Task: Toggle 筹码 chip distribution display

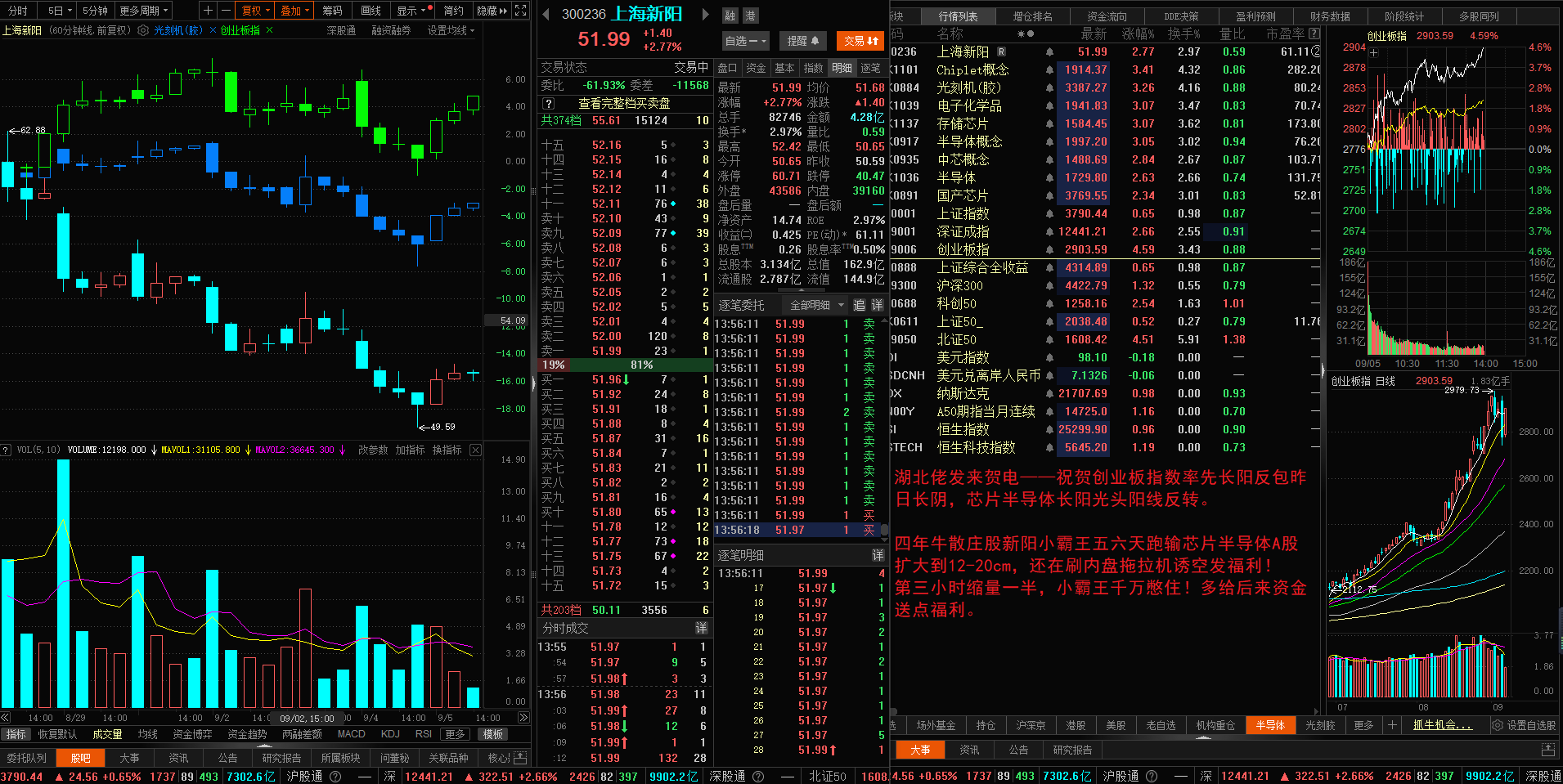Action: (x=333, y=11)
